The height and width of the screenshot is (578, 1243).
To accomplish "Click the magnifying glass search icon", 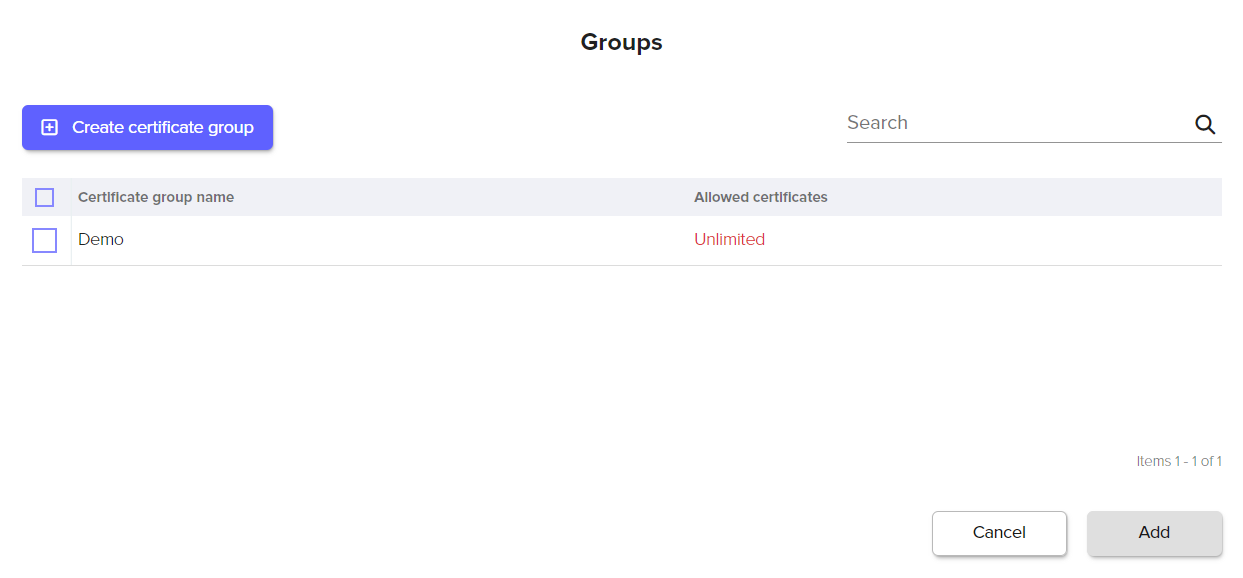I will tap(1205, 124).
